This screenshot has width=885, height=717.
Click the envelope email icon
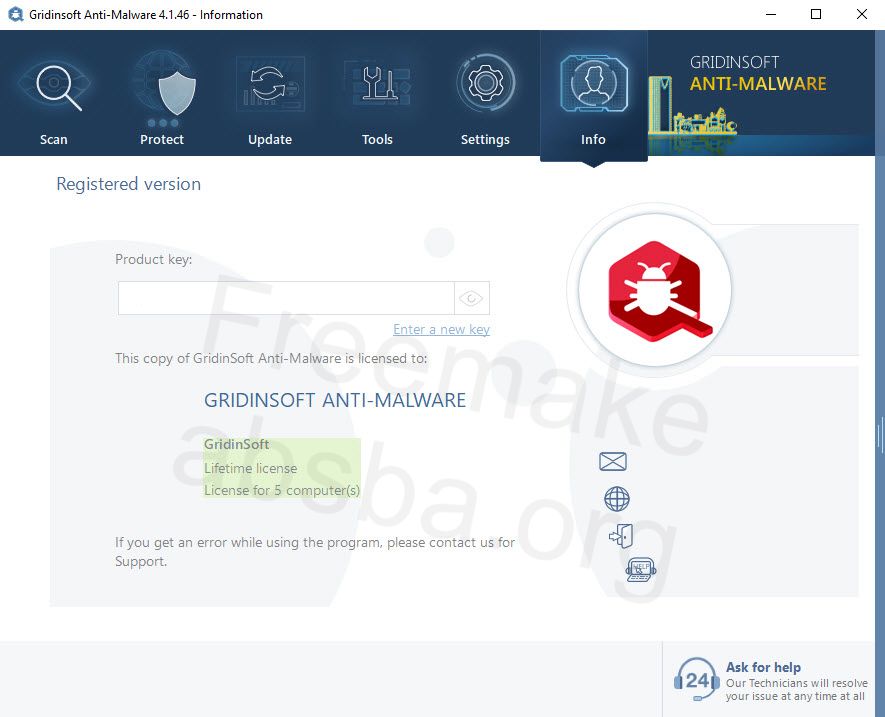613,461
